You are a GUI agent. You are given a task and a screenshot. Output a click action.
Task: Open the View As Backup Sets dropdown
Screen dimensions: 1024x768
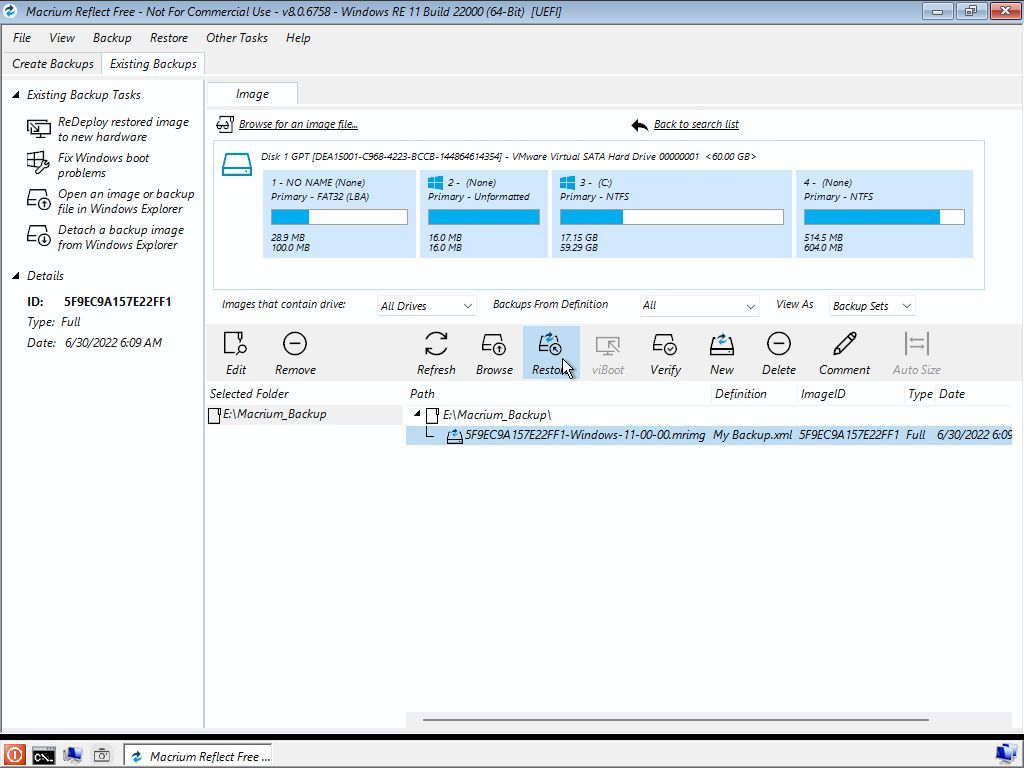(872, 306)
